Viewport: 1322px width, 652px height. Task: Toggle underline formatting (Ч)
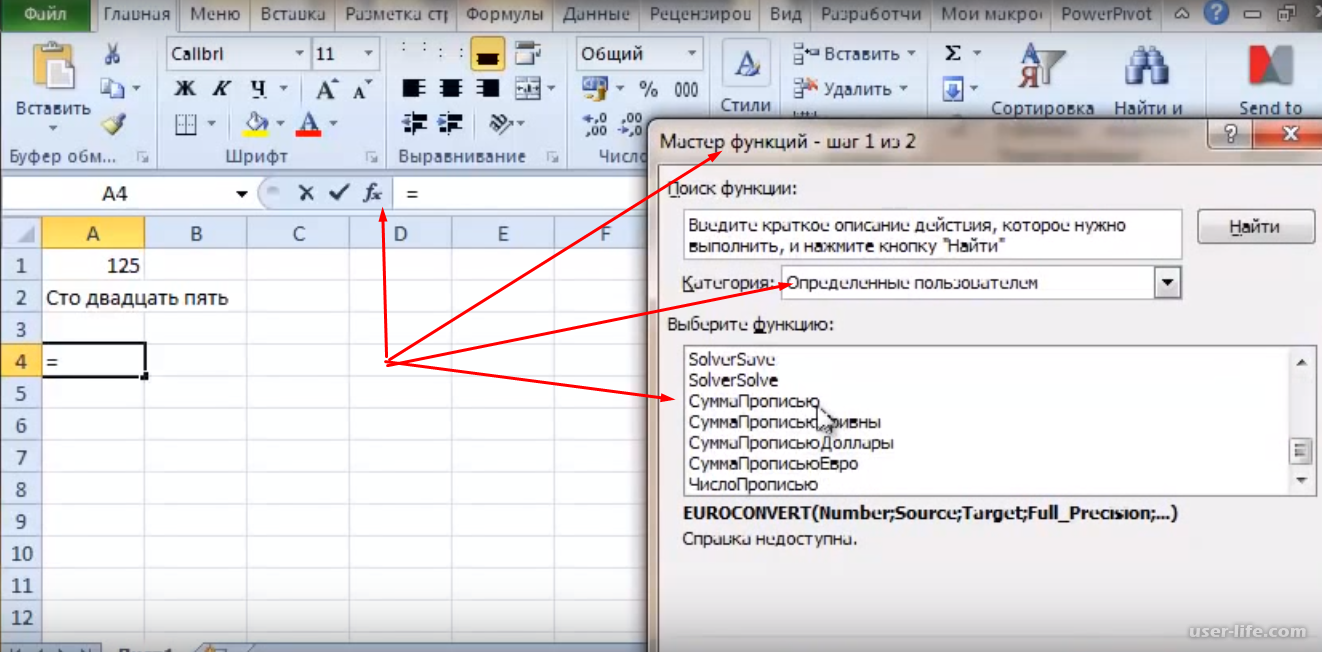click(258, 89)
